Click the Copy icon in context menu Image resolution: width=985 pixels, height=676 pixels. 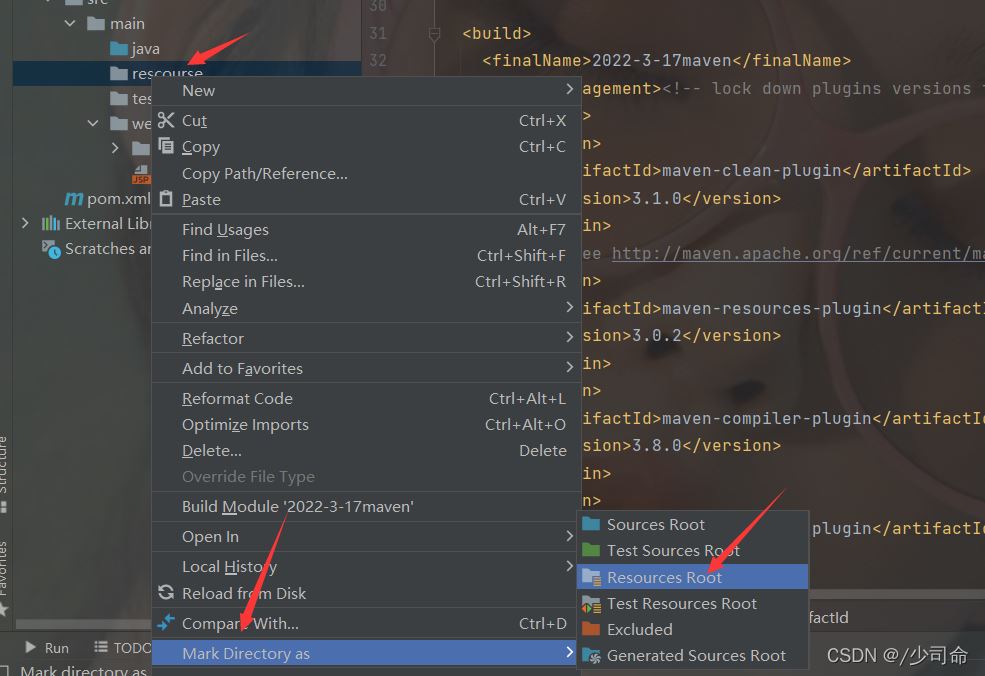[x=166, y=146]
